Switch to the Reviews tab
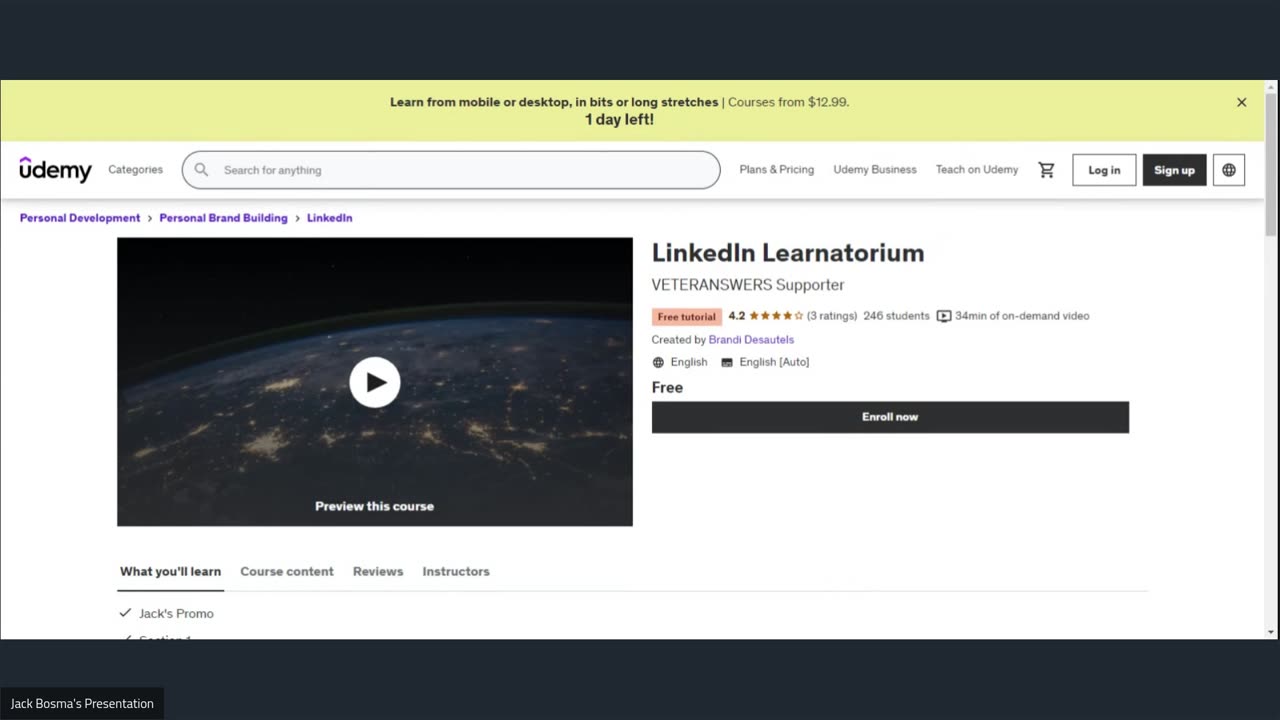The height and width of the screenshot is (720, 1280). point(378,572)
